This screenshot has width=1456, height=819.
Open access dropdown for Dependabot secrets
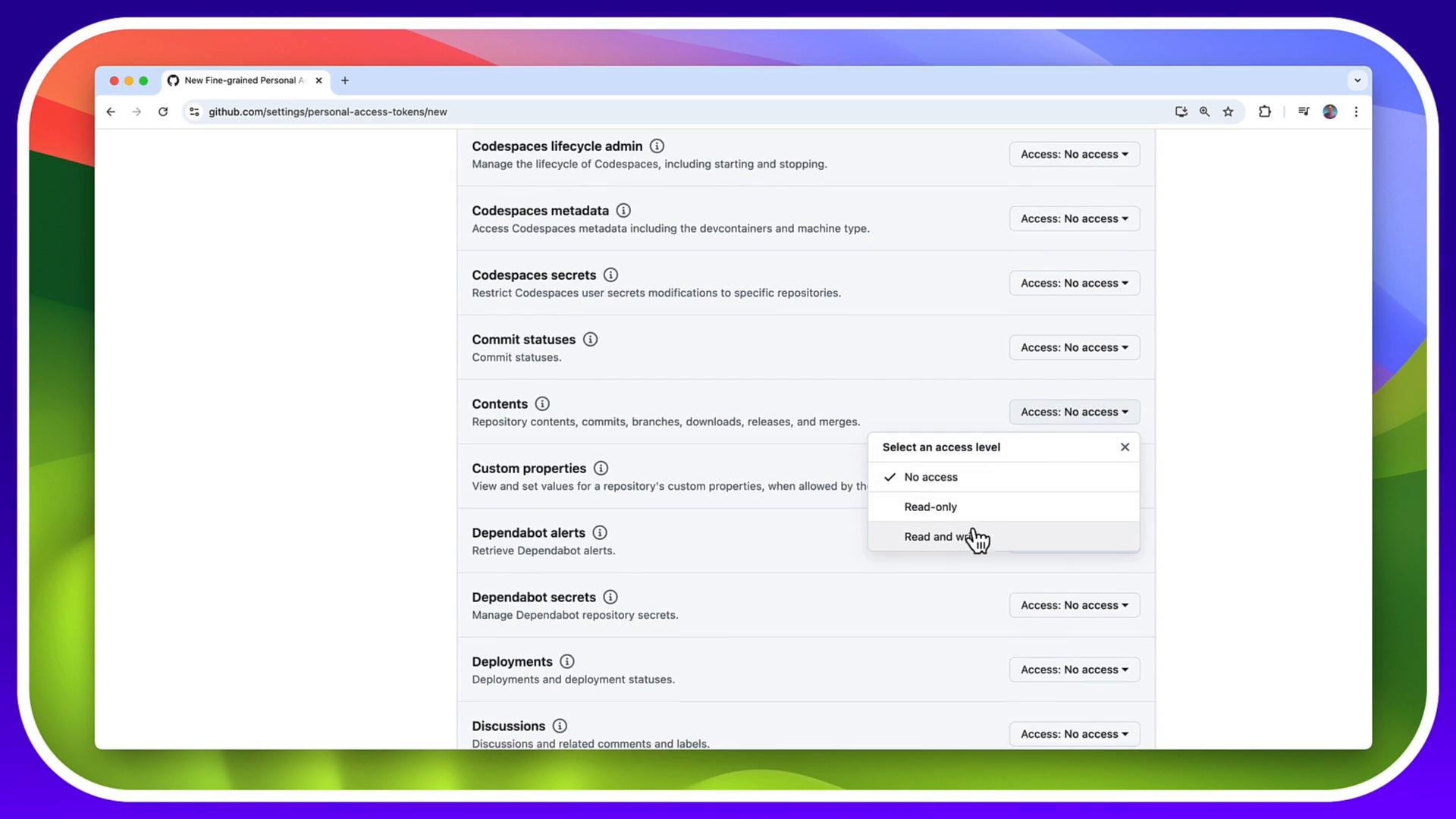tap(1075, 606)
